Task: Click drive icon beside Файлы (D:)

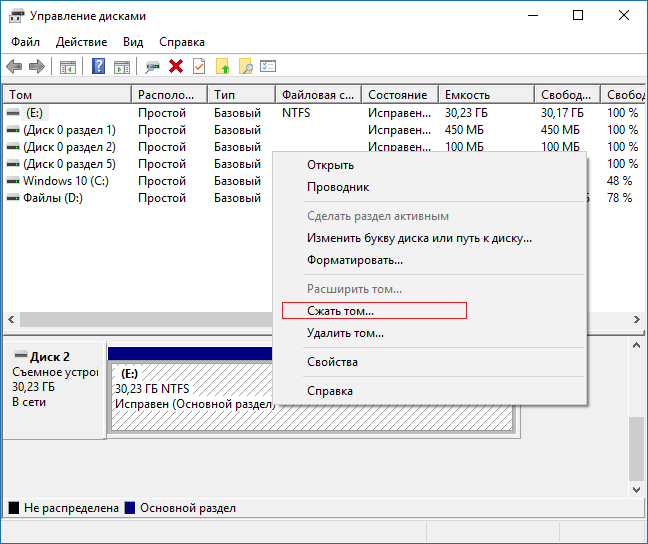Action: pos(13,198)
